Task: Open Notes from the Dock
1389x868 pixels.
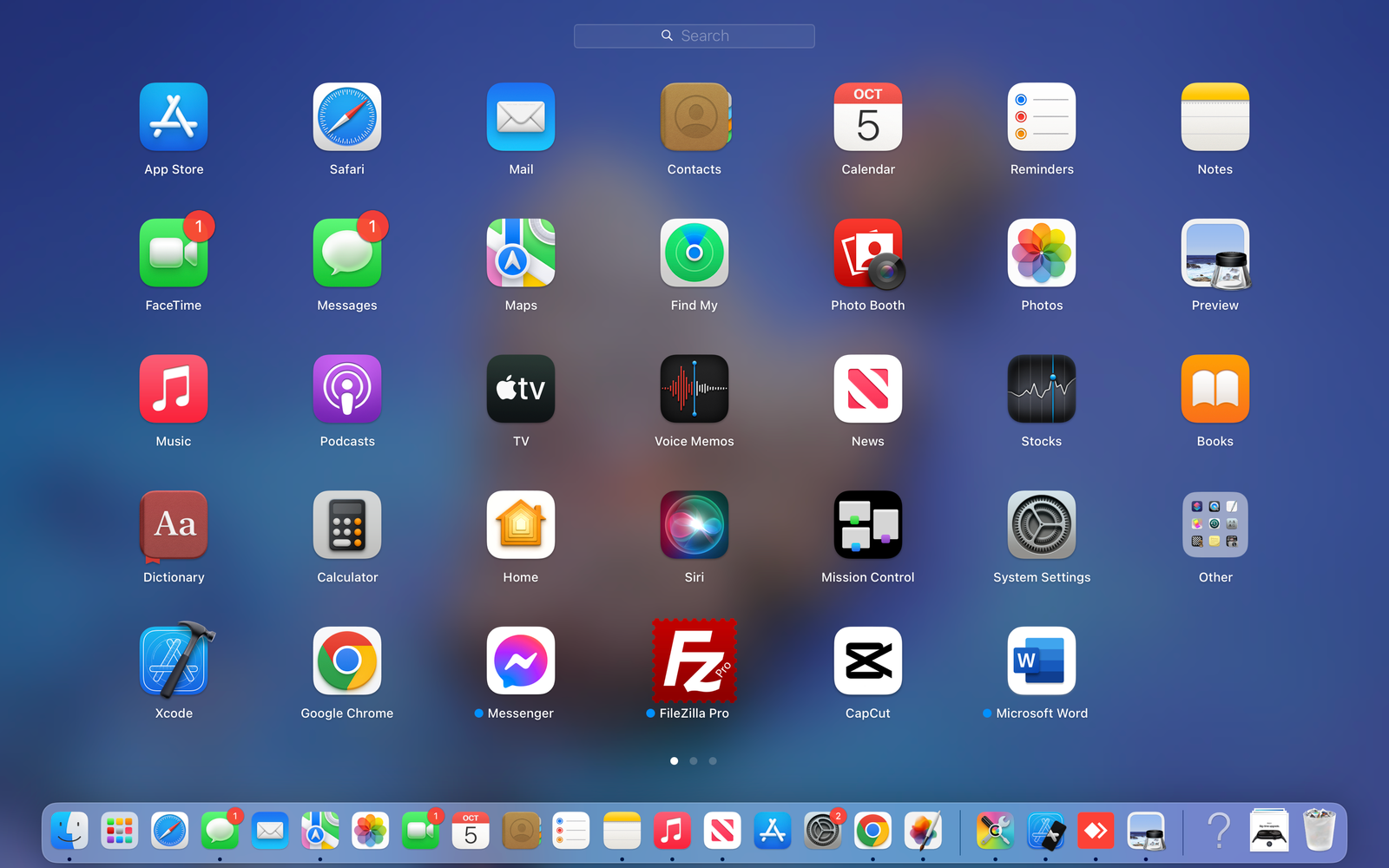Action: pos(622,832)
